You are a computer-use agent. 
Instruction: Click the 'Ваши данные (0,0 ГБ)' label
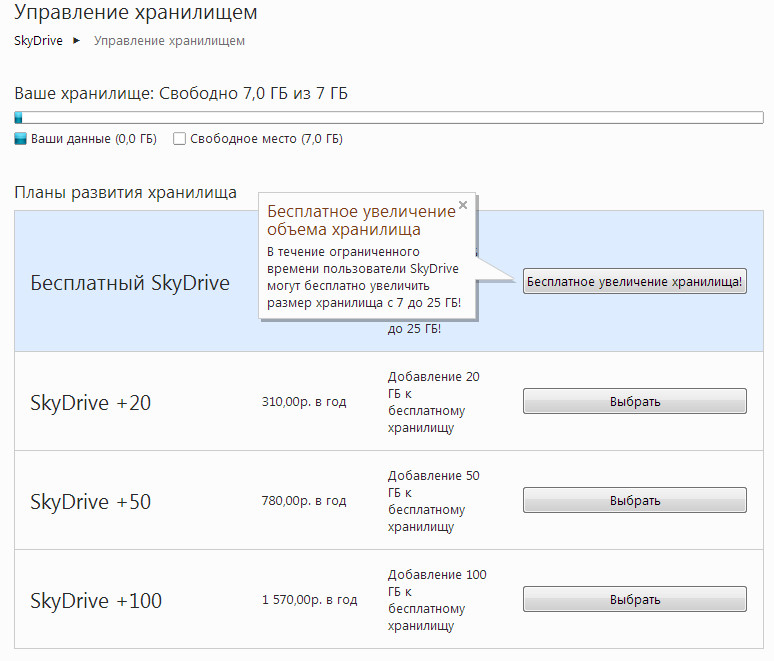tap(94, 139)
